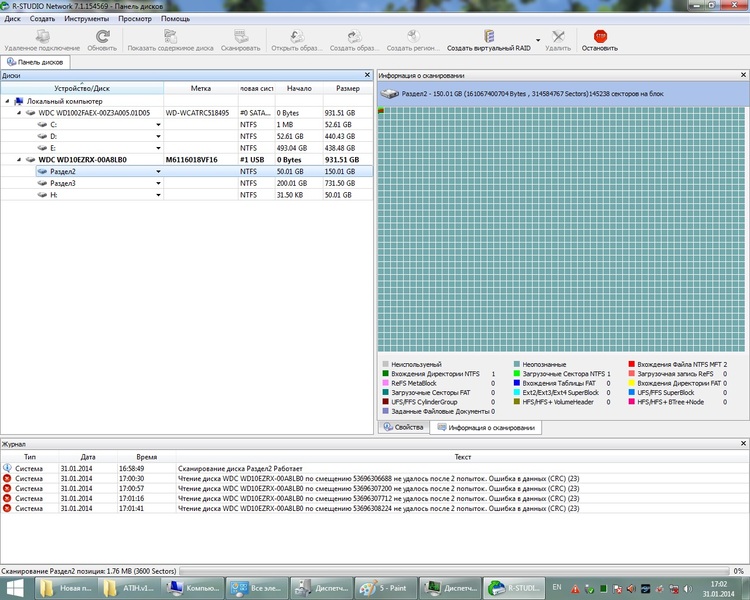The height and width of the screenshot is (600, 750).
Task: Click the Create region (Создать регион) icon
Action: tap(412, 37)
